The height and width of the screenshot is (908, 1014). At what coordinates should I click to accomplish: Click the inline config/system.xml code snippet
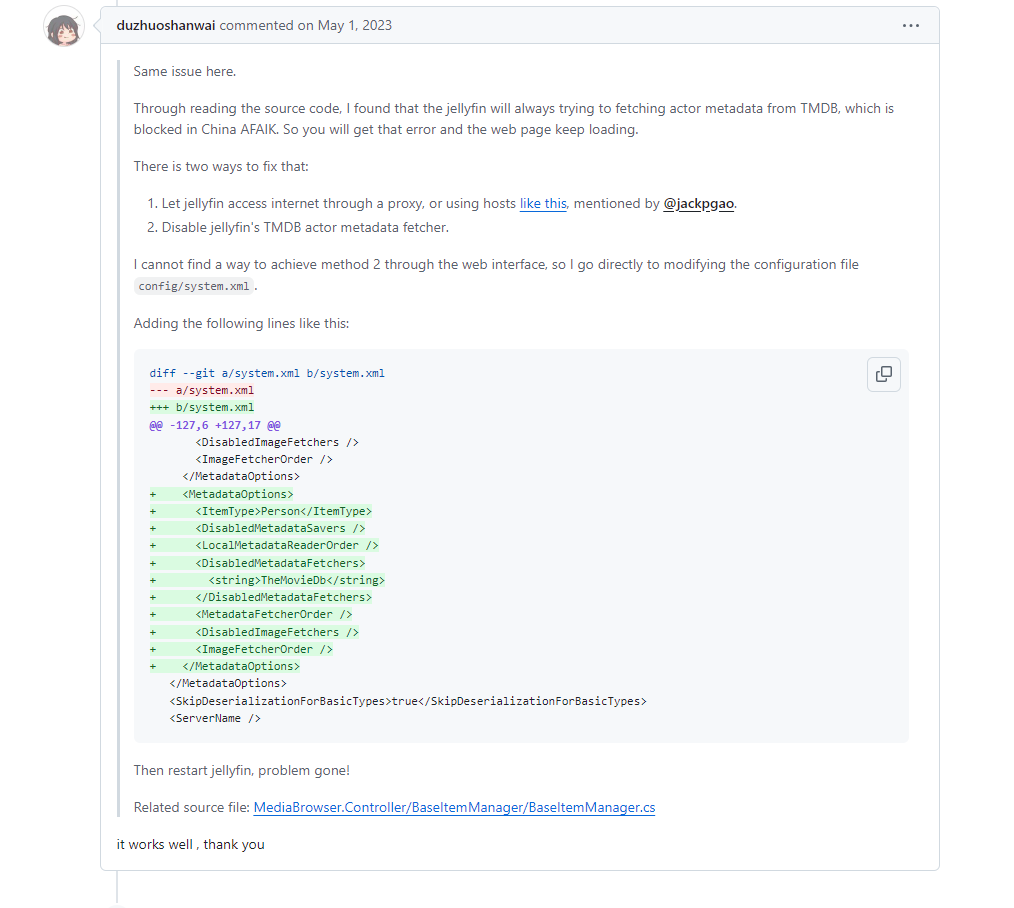[193, 286]
